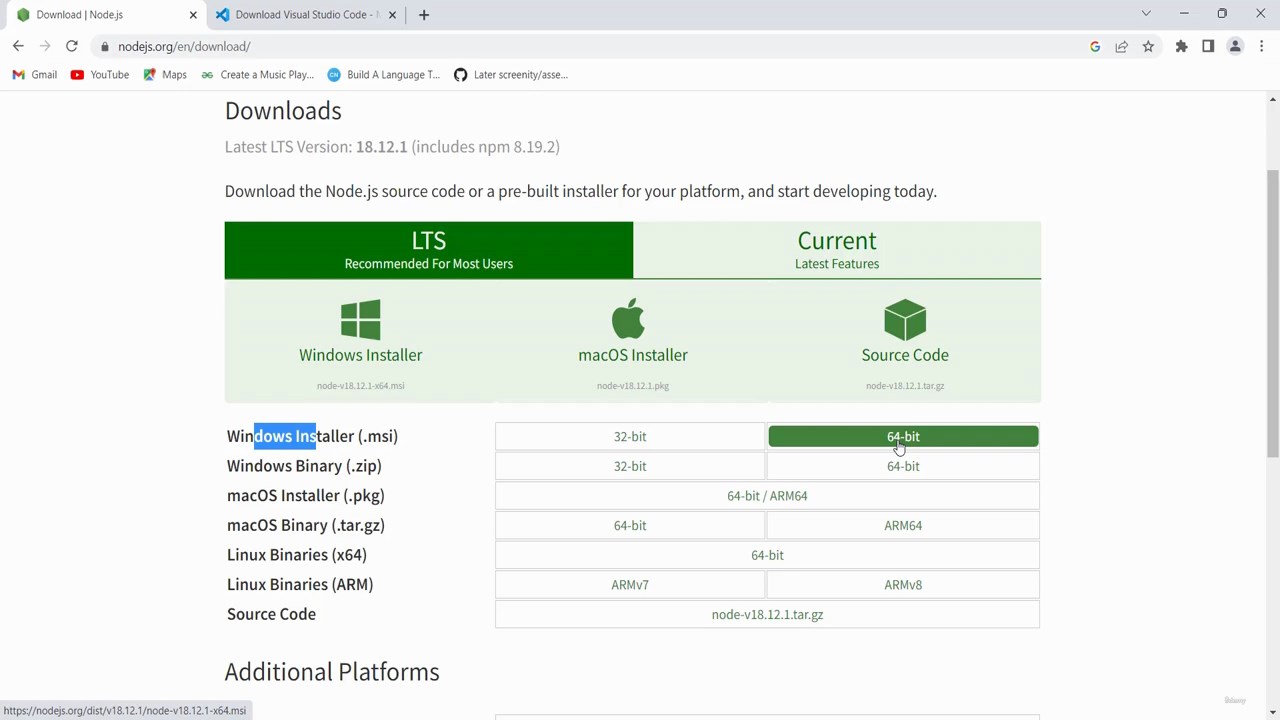1280x720 pixels.
Task: Download node-v18.12.1.tar.gz in the Source Code table row
Action: pos(767,615)
